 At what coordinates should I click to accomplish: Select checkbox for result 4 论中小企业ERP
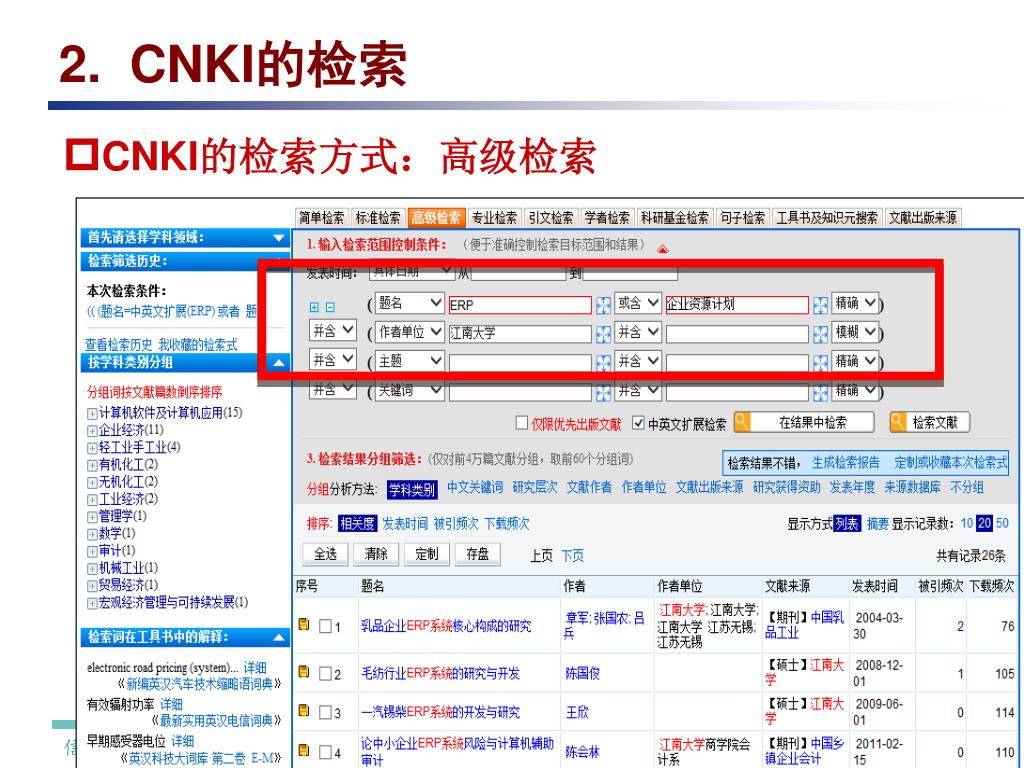325,752
